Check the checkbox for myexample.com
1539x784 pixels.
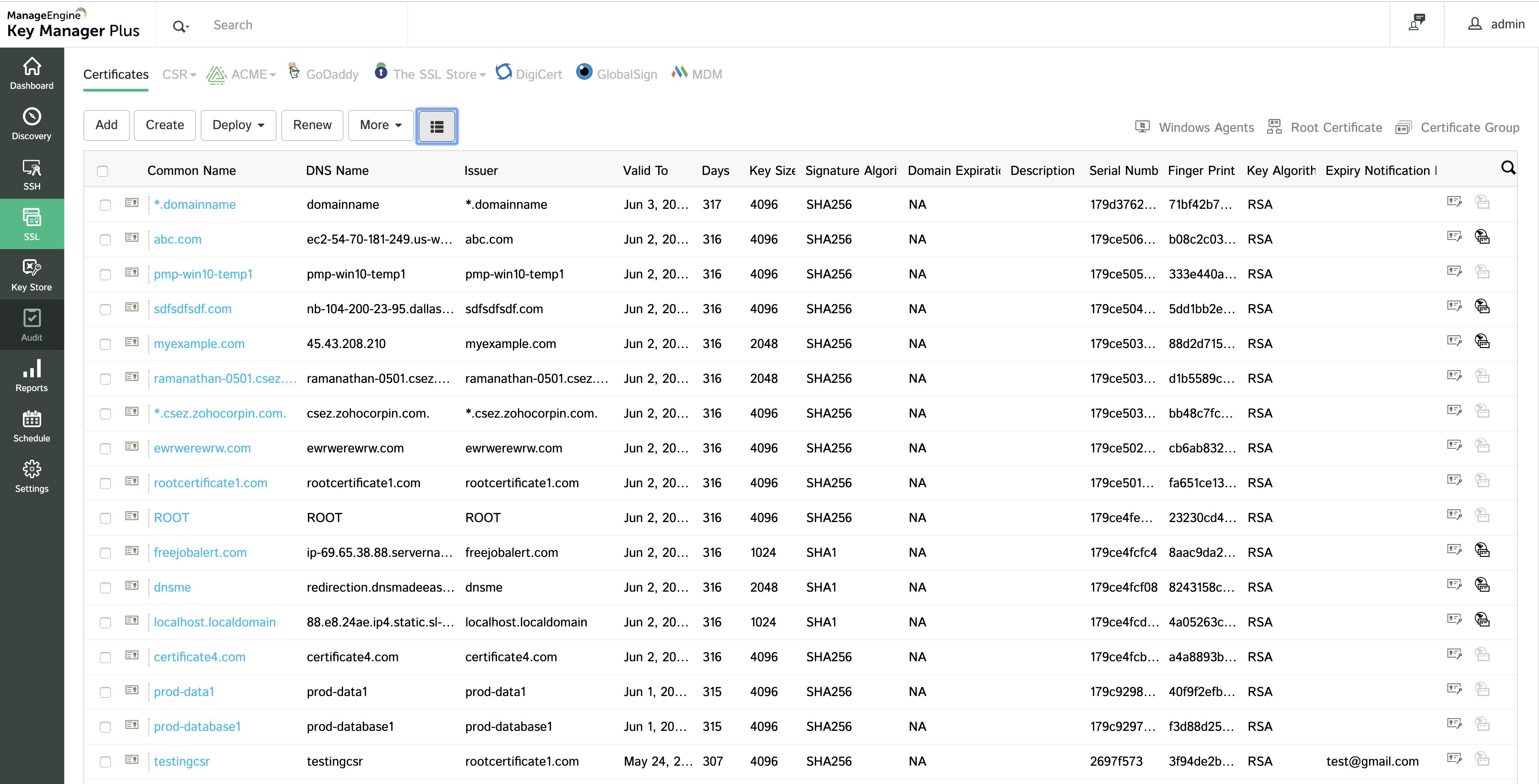(x=105, y=344)
